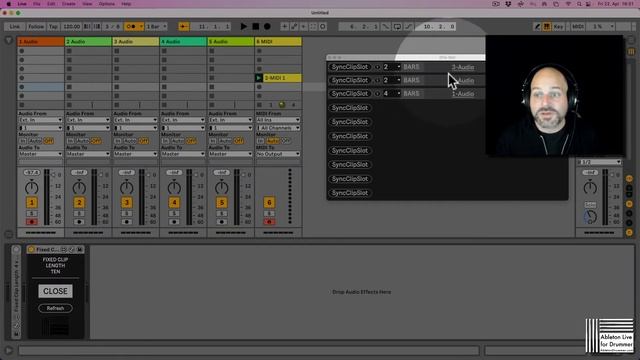Image resolution: width=640 pixels, height=360 pixels.
Task: Select the 2 Audio track header
Action: pyautogui.click(x=88, y=42)
